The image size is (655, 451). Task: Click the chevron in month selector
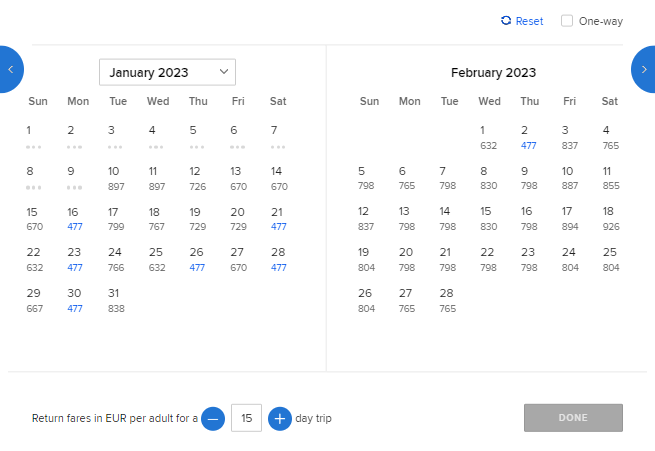pos(224,71)
